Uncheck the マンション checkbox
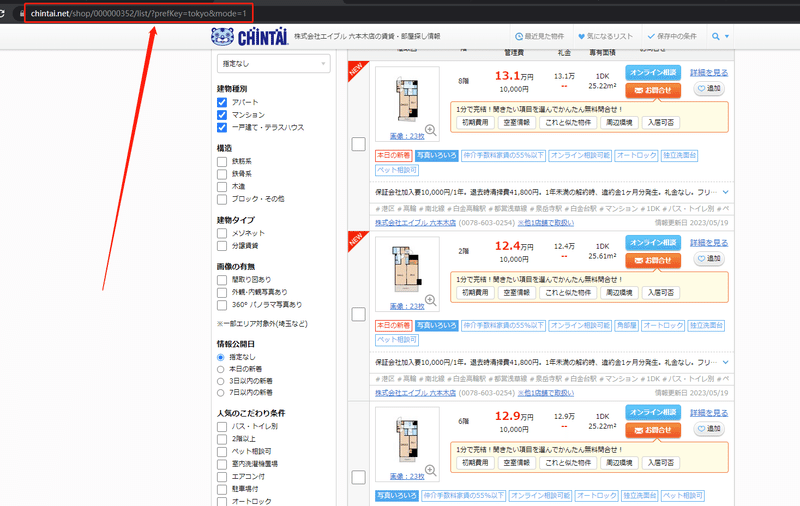800x506 pixels. click(222, 115)
